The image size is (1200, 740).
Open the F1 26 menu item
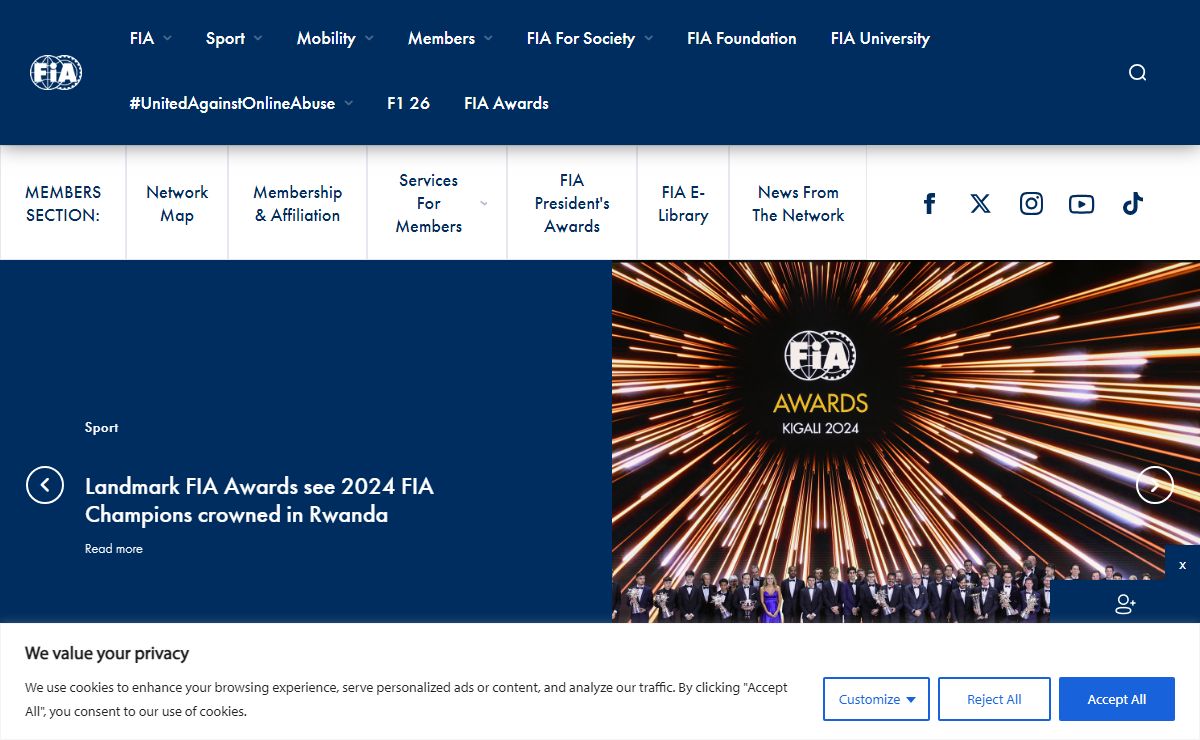tap(408, 103)
